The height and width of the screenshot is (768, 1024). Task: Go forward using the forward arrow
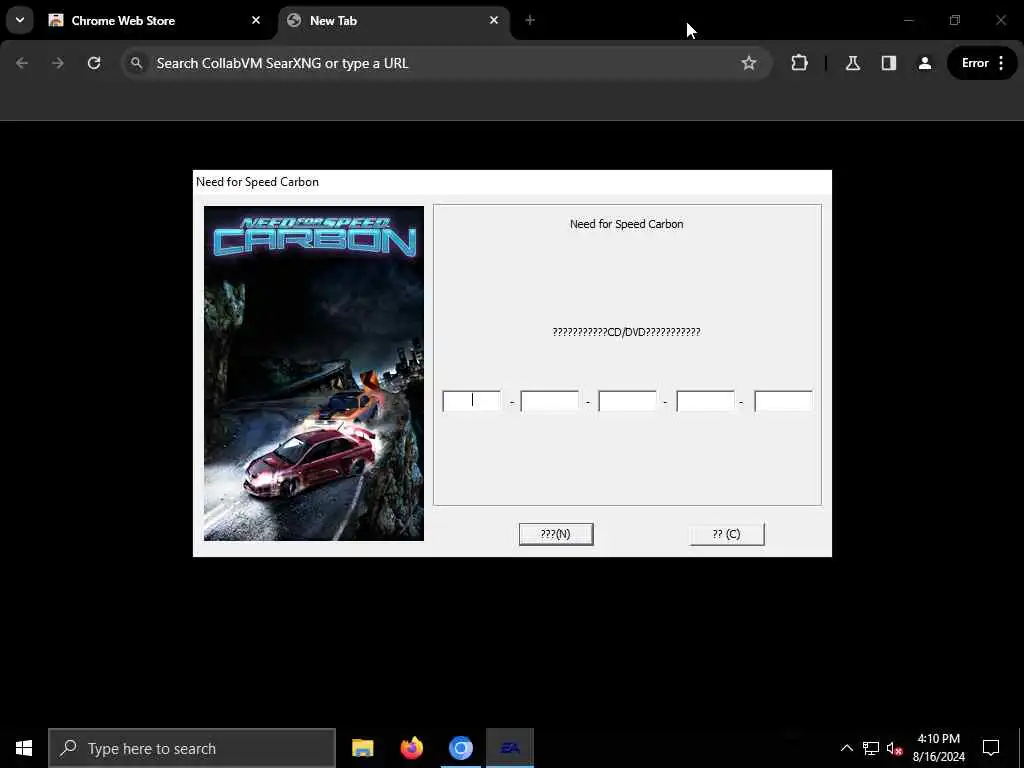57,63
